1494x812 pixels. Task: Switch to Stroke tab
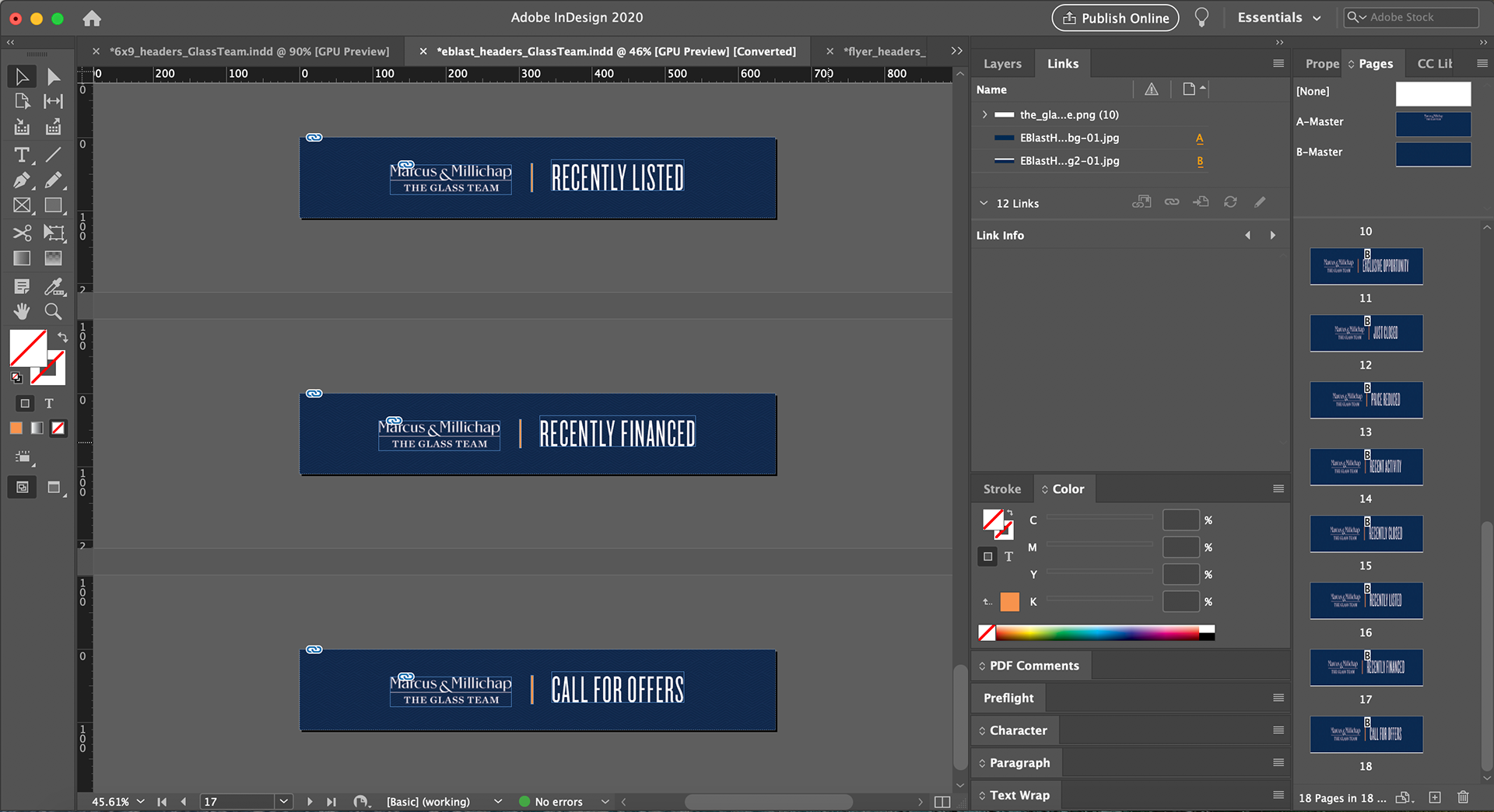tap(1001, 489)
